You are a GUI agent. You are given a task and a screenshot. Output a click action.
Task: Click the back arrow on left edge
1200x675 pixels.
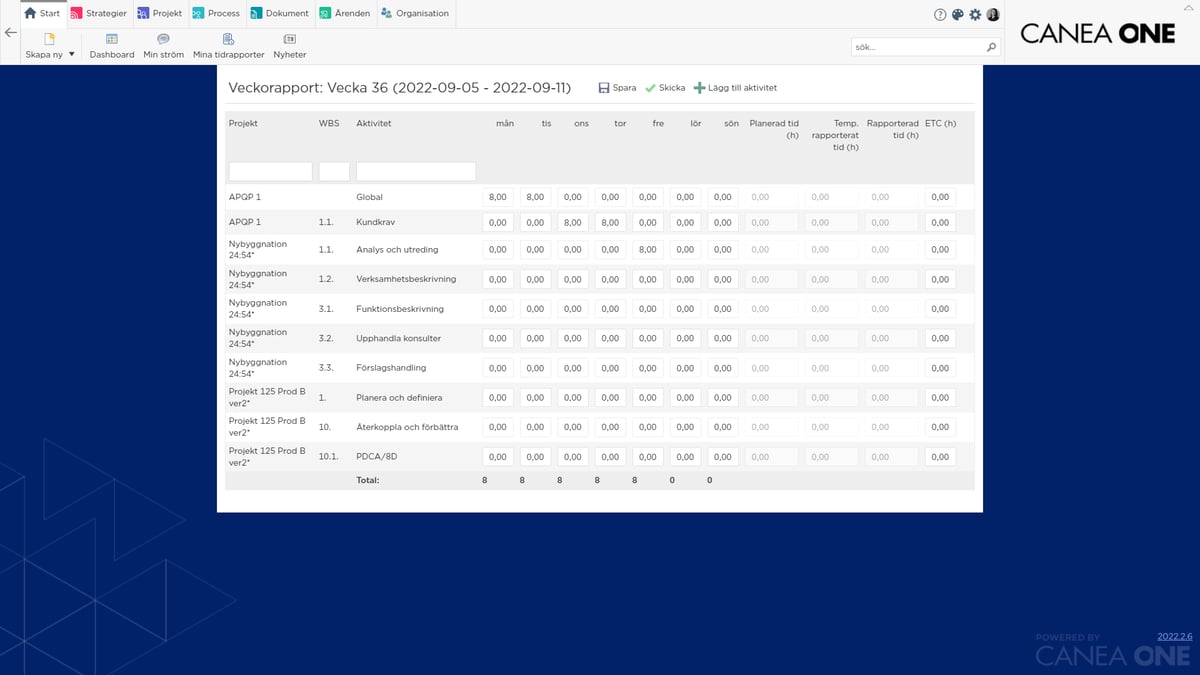(x=10, y=33)
